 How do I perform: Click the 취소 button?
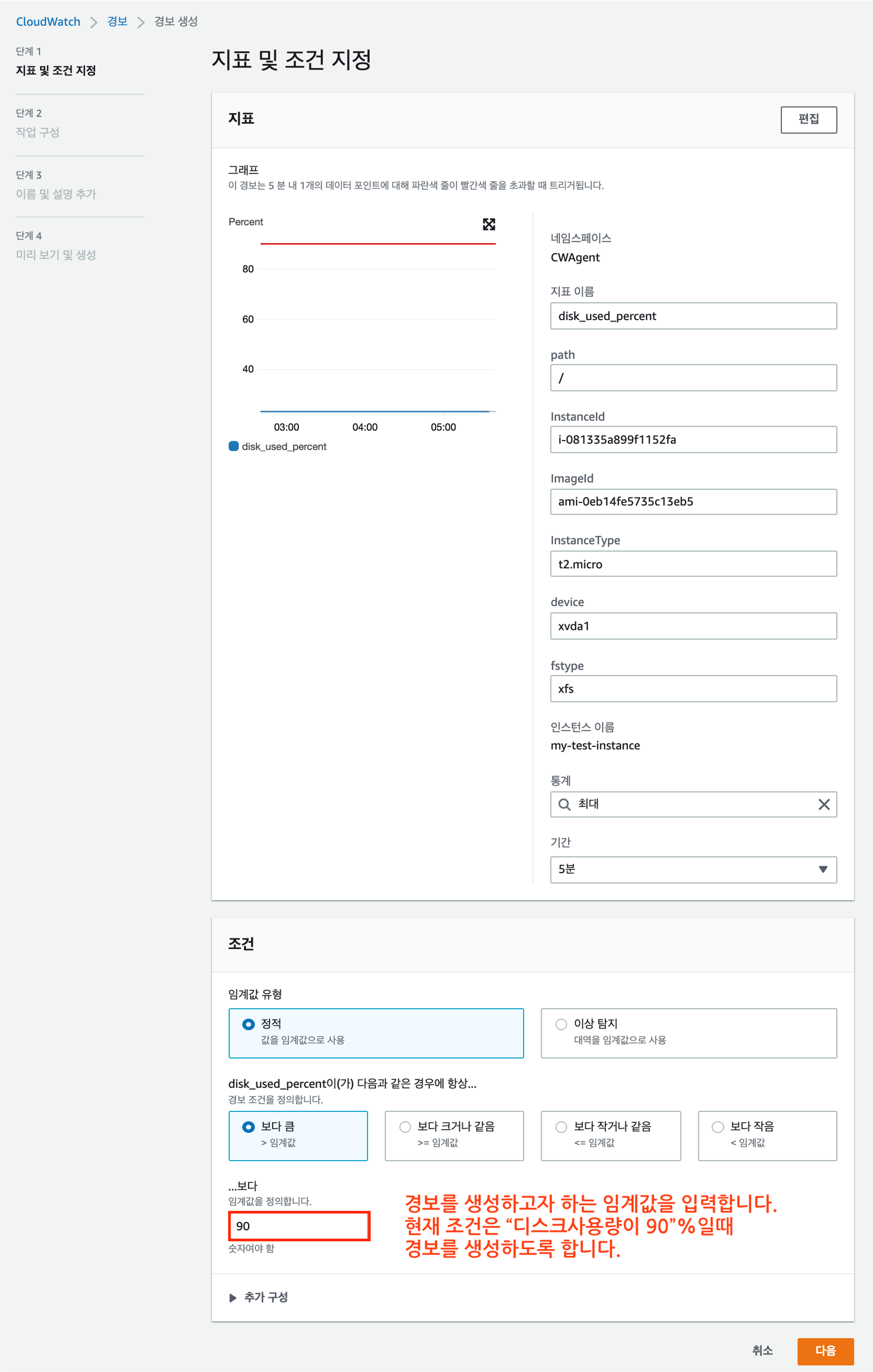pyautogui.click(x=762, y=1350)
